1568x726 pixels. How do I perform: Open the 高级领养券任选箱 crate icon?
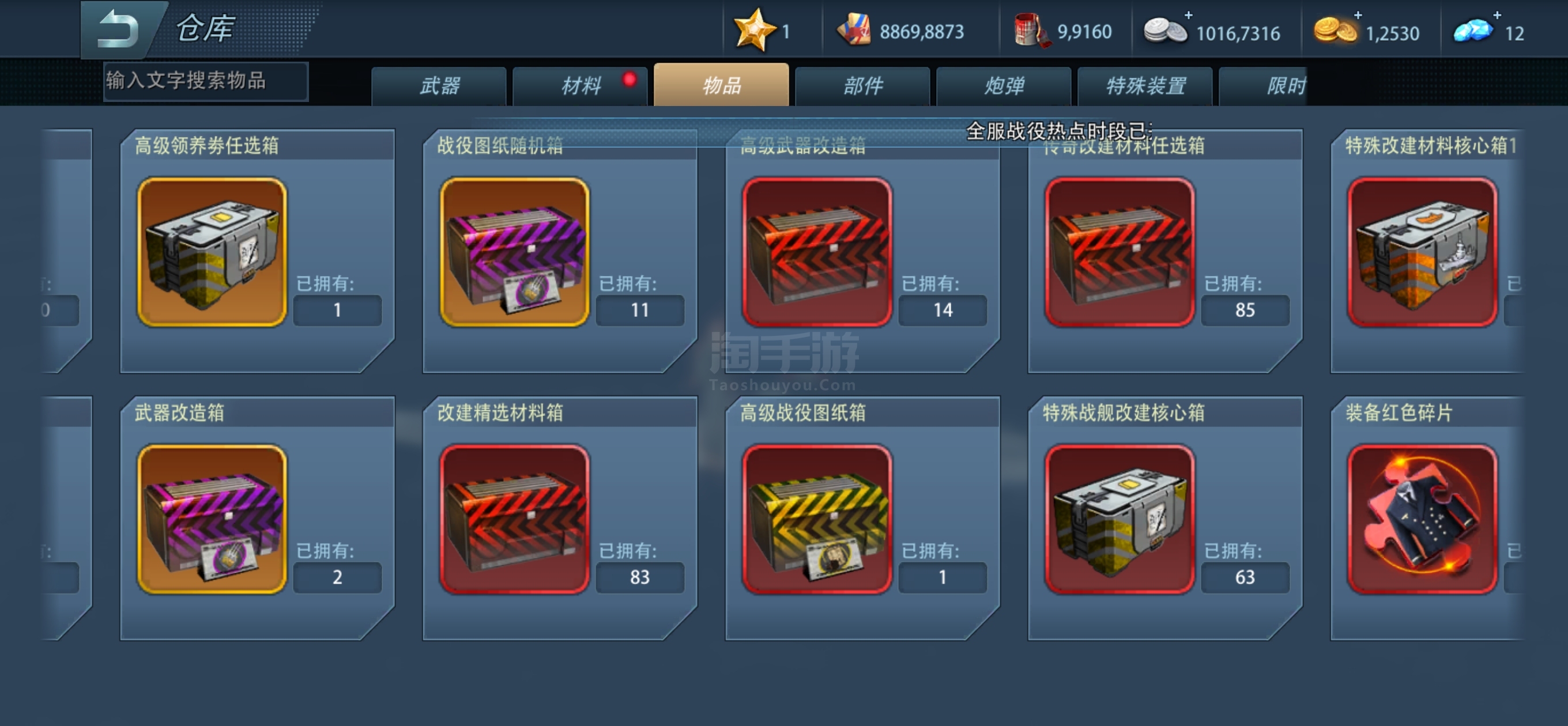212,252
